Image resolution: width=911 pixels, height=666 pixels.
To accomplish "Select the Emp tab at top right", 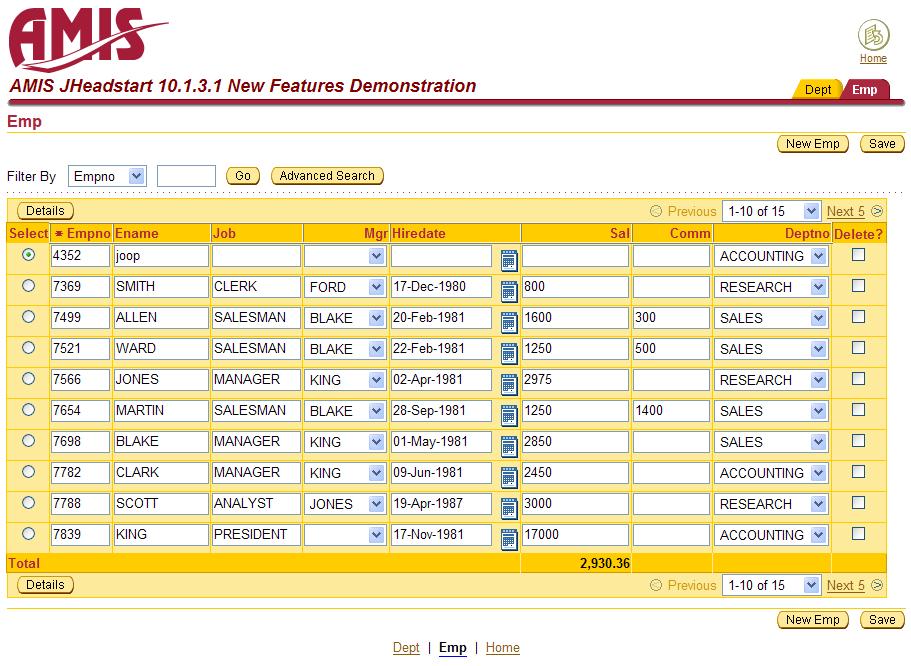I will point(865,90).
